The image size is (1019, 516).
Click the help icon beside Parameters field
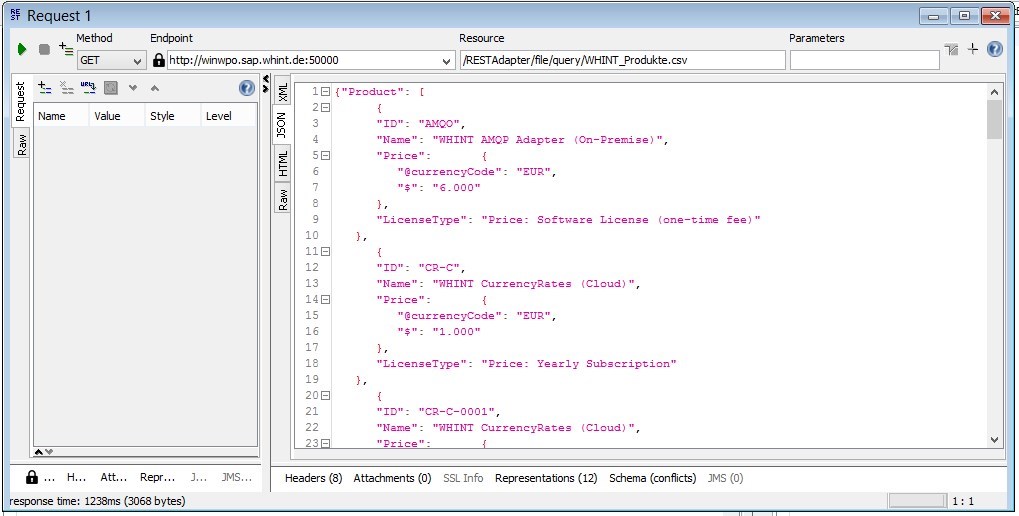pos(995,49)
